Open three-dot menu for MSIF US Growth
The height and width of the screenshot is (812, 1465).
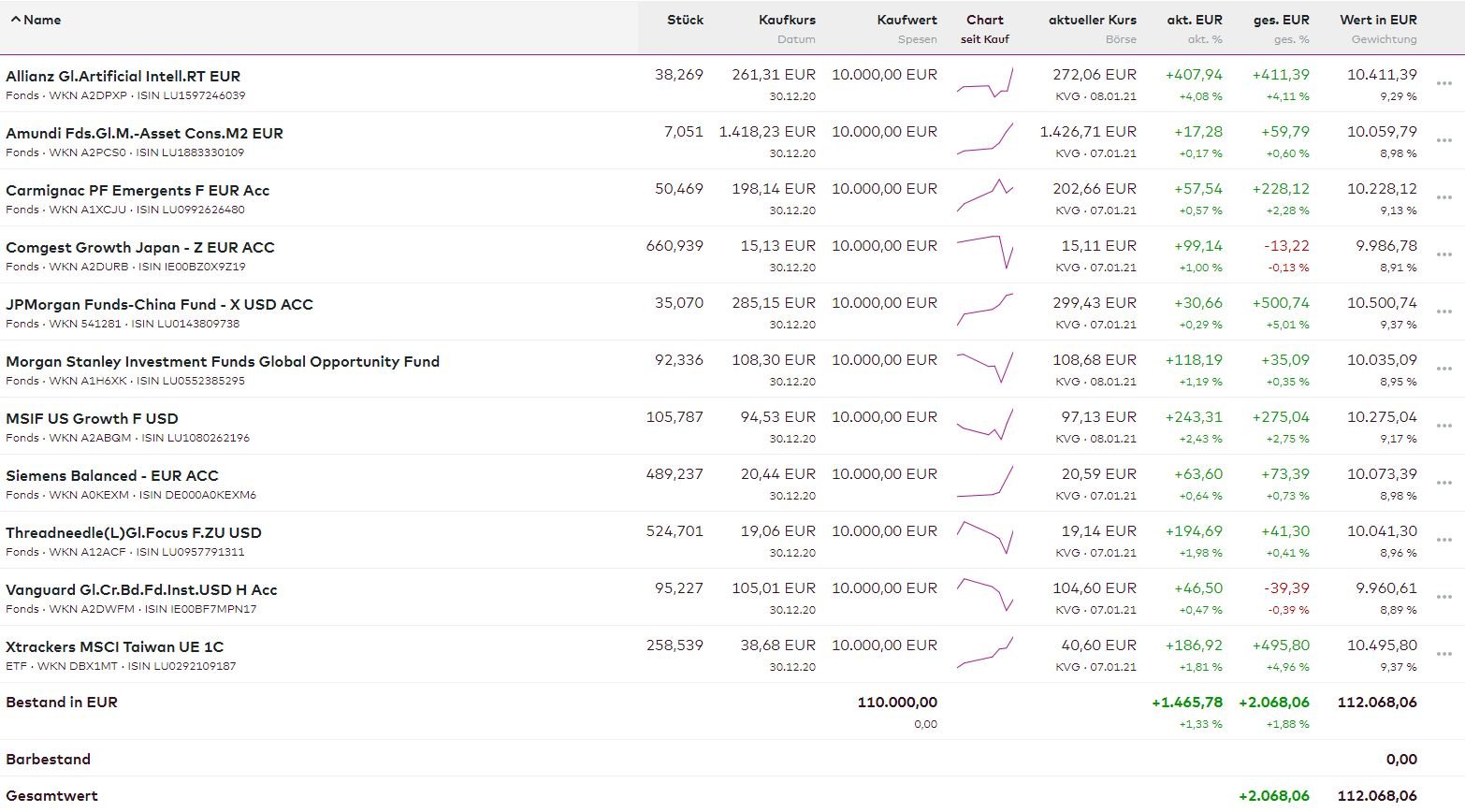click(1443, 427)
